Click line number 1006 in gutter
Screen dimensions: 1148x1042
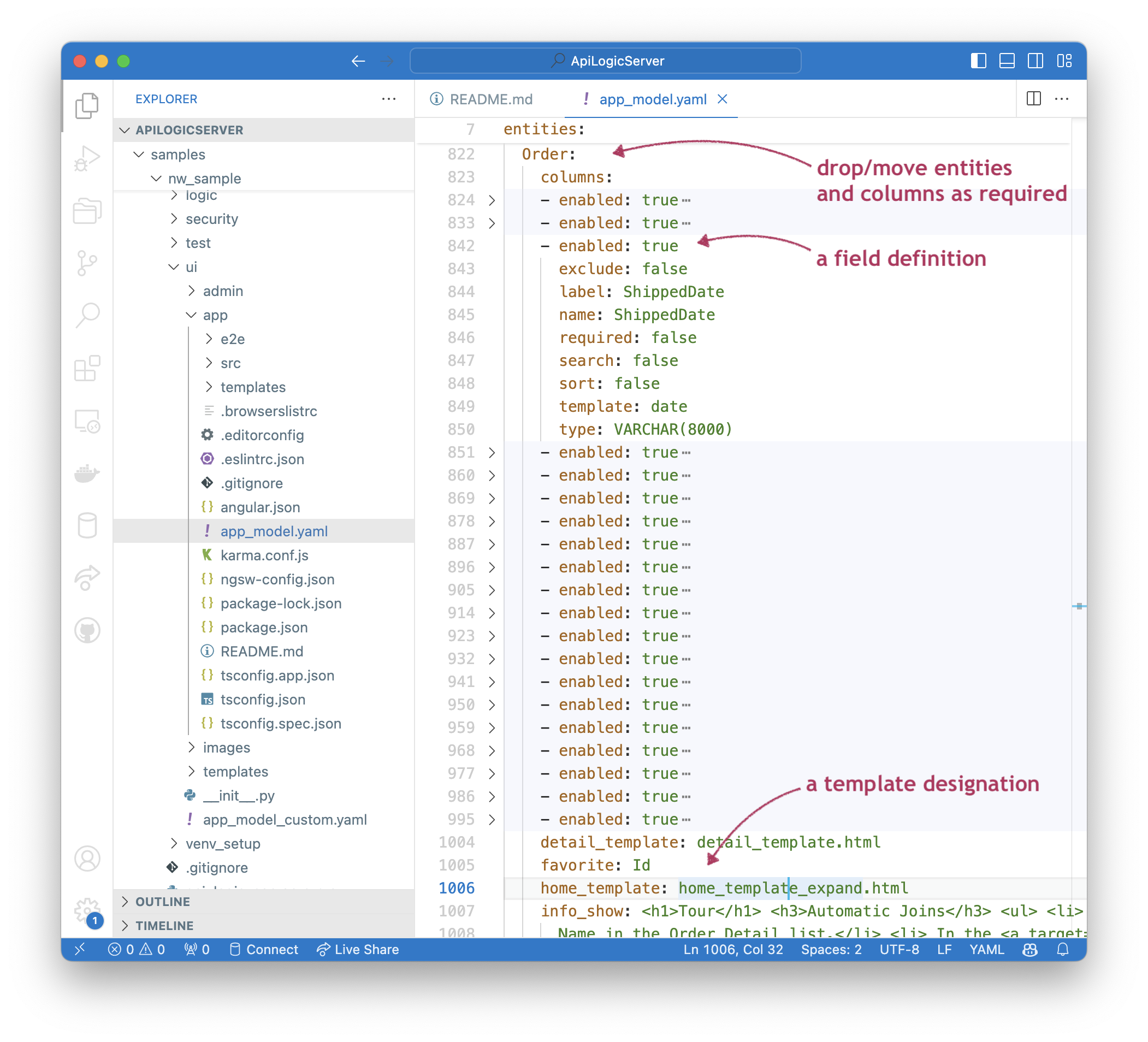point(457,888)
